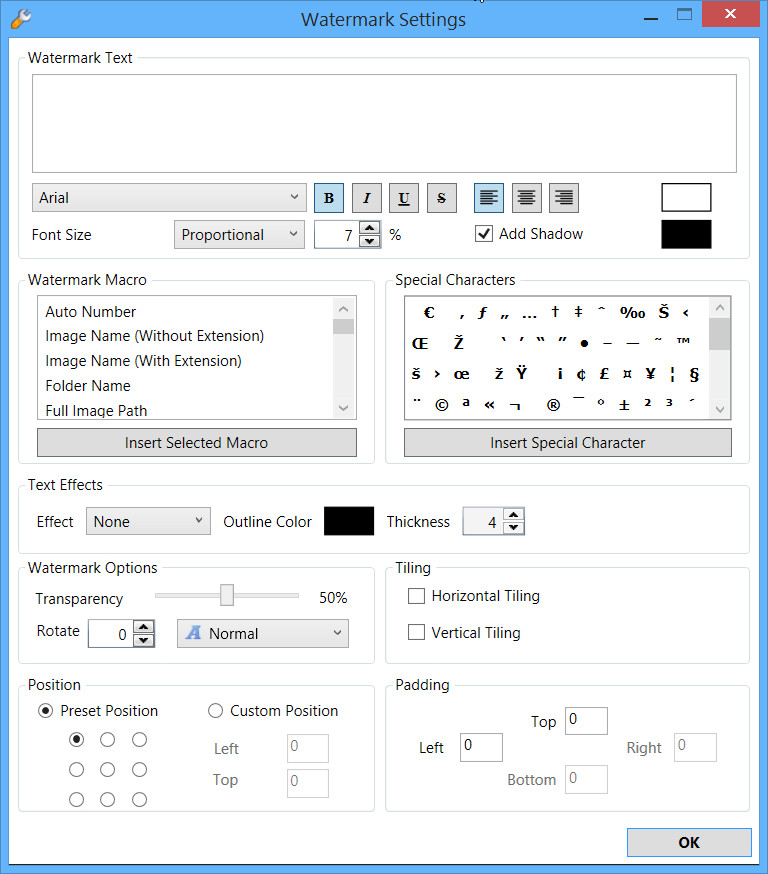Select the Ÿ special character
768x874 pixels.
[522, 372]
